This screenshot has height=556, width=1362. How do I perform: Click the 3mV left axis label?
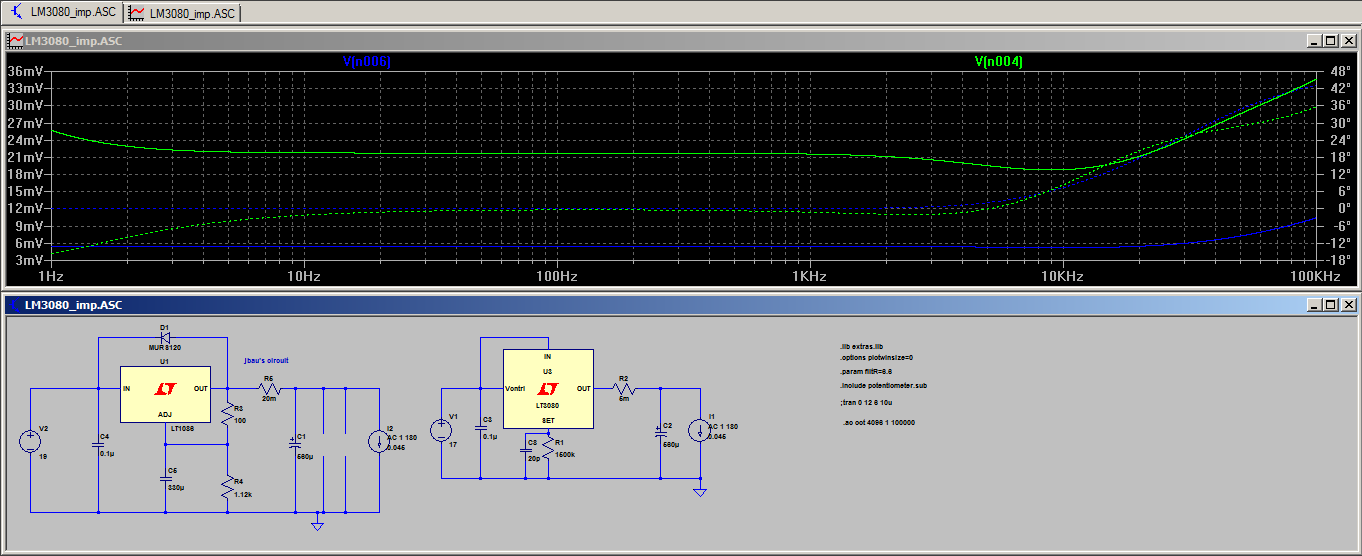(29, 260)
